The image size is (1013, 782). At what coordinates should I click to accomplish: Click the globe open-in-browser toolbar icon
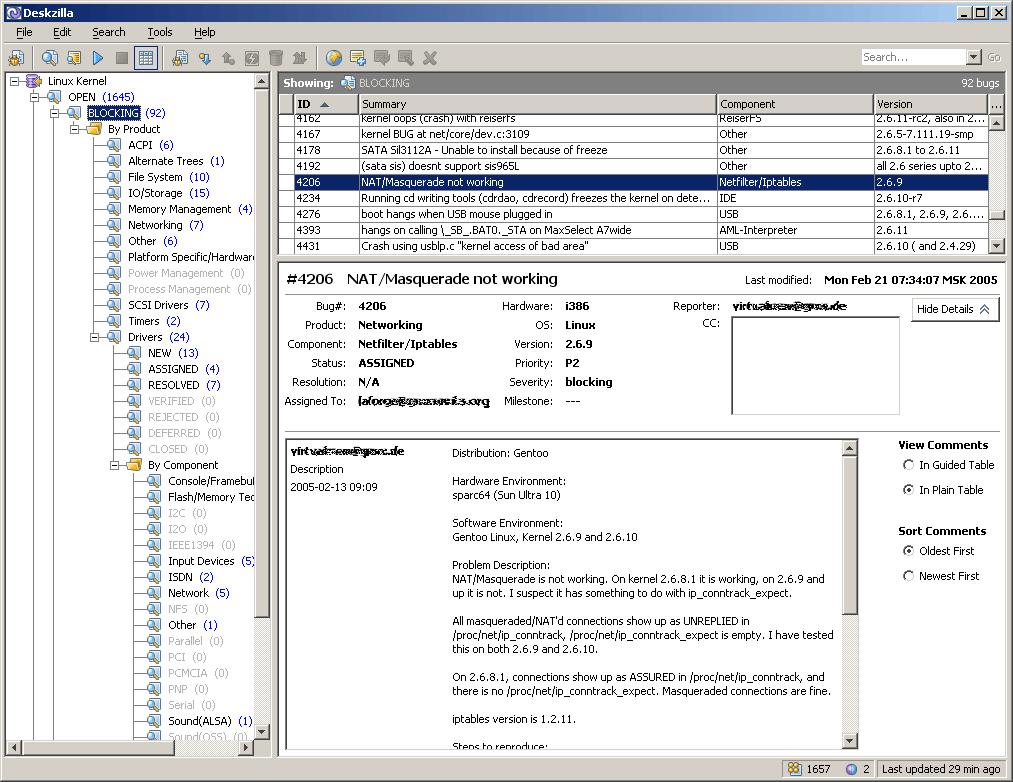point(334,58)
